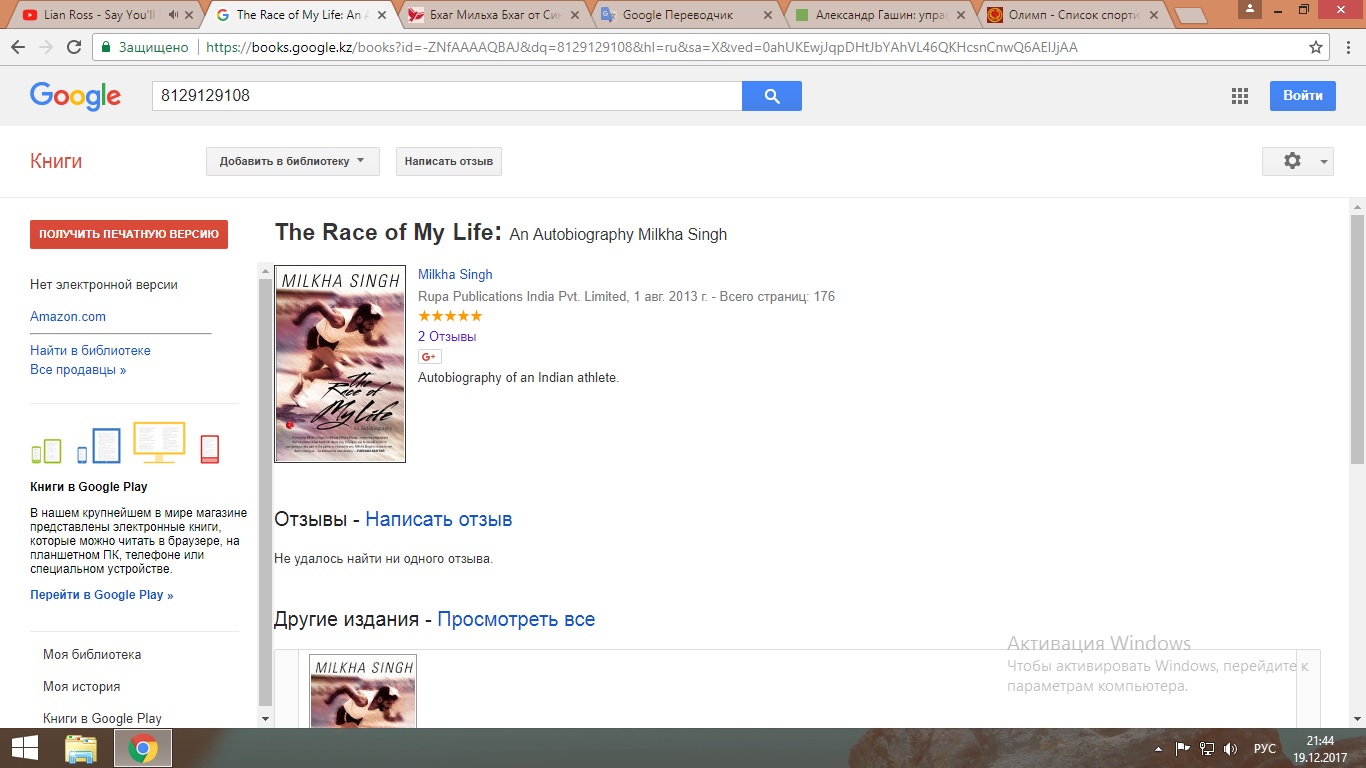This screenshot has width=1366, height=768.
Task: Close the Lian Ross tab
Action: click(190, 15)
